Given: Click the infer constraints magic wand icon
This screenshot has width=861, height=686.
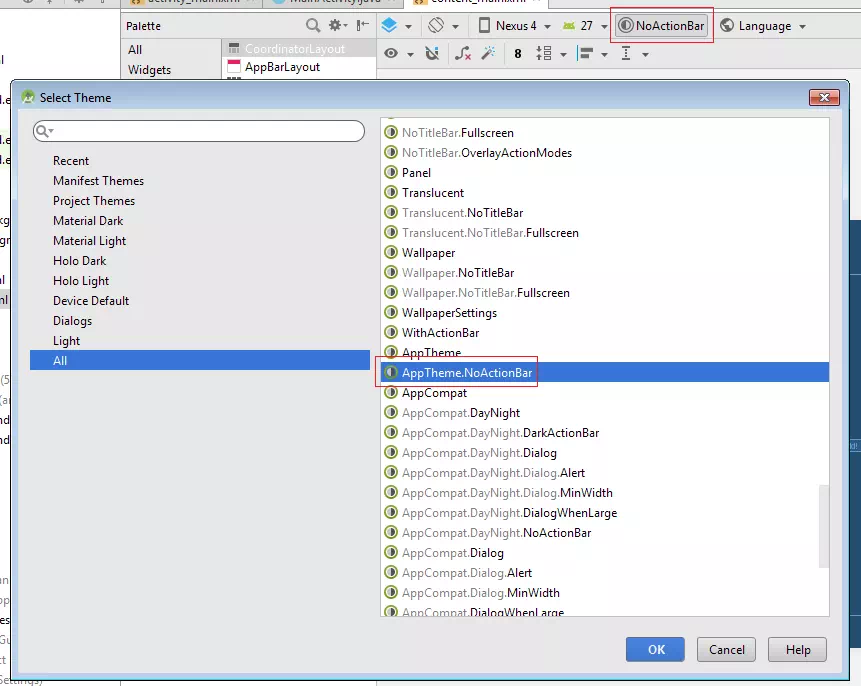Looking at the screenshot, I should (488, 53).
